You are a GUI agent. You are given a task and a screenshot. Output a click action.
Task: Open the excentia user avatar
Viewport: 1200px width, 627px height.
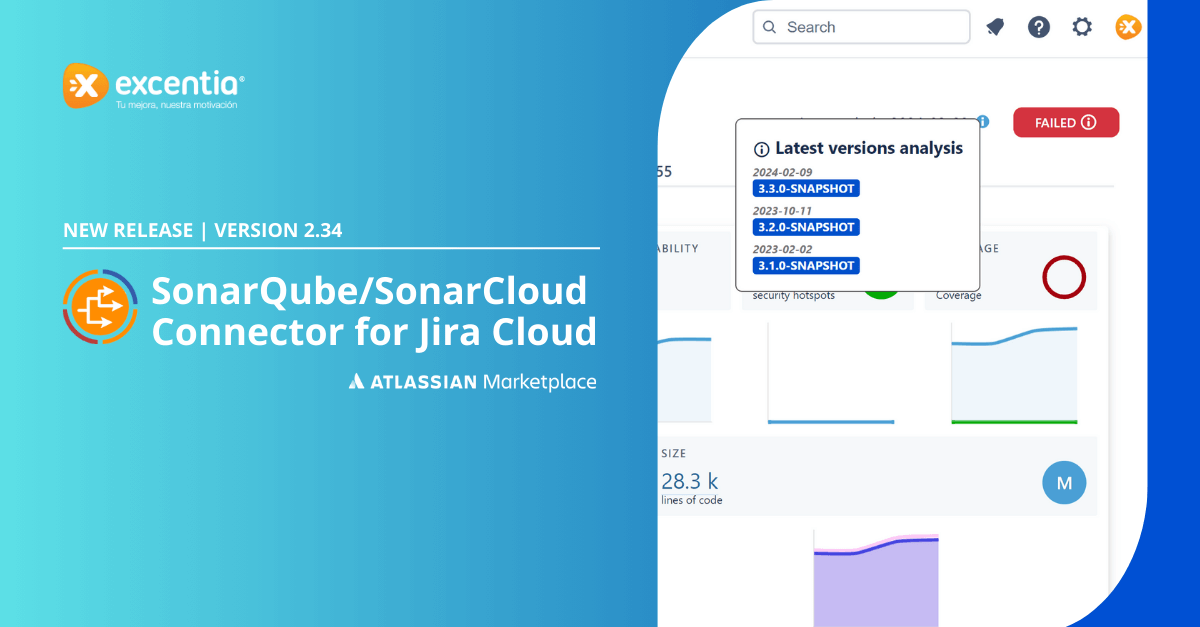[x=1128, y=27]
